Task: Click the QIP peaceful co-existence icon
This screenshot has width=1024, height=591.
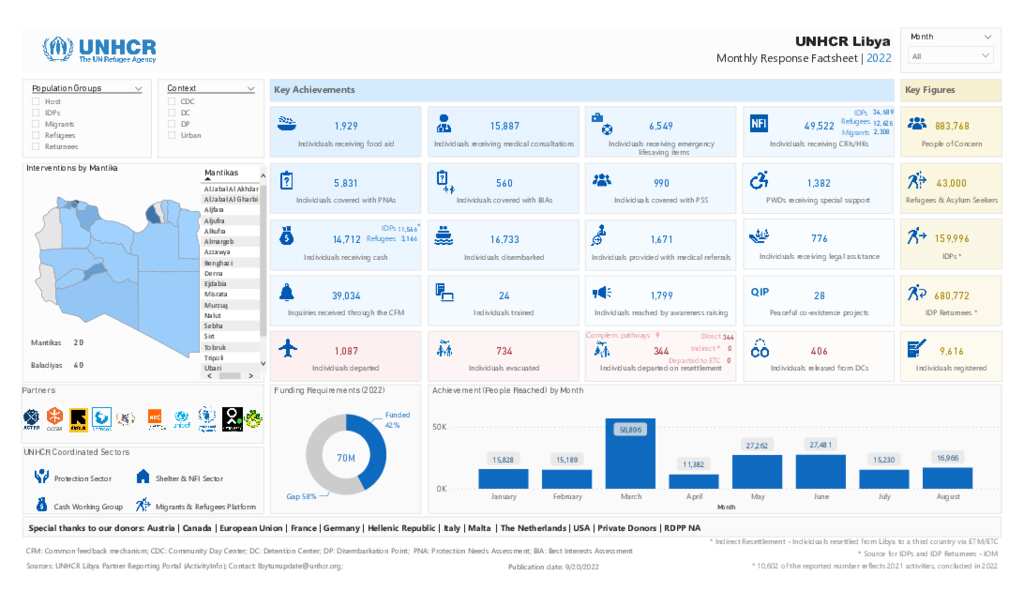Action: [759, 293]
